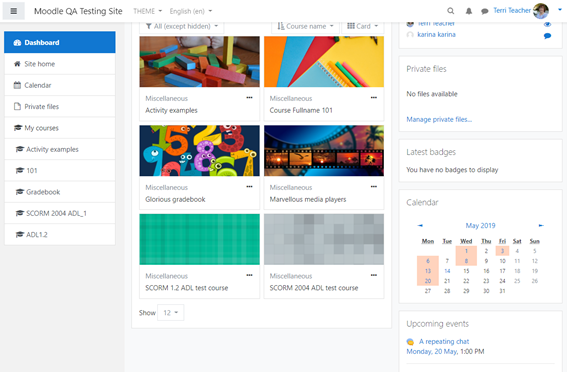Viewport: 567px width, 372px height.
Task: Select May 20 in the calendar
Action: point(428,281)
